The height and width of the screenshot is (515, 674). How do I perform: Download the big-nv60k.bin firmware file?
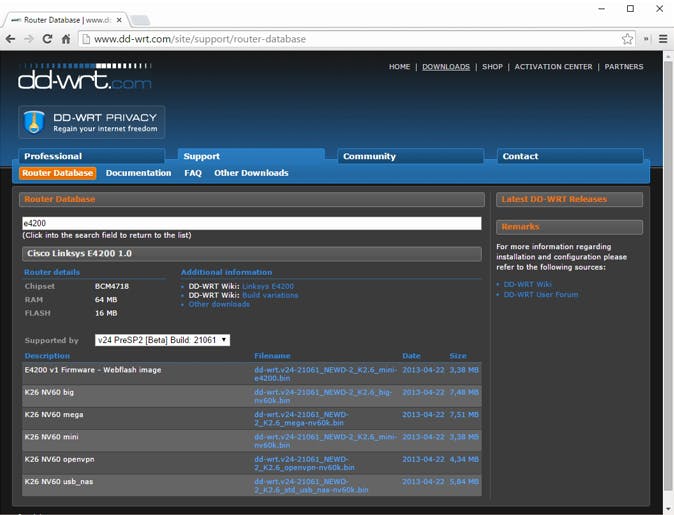pos(323,396)
